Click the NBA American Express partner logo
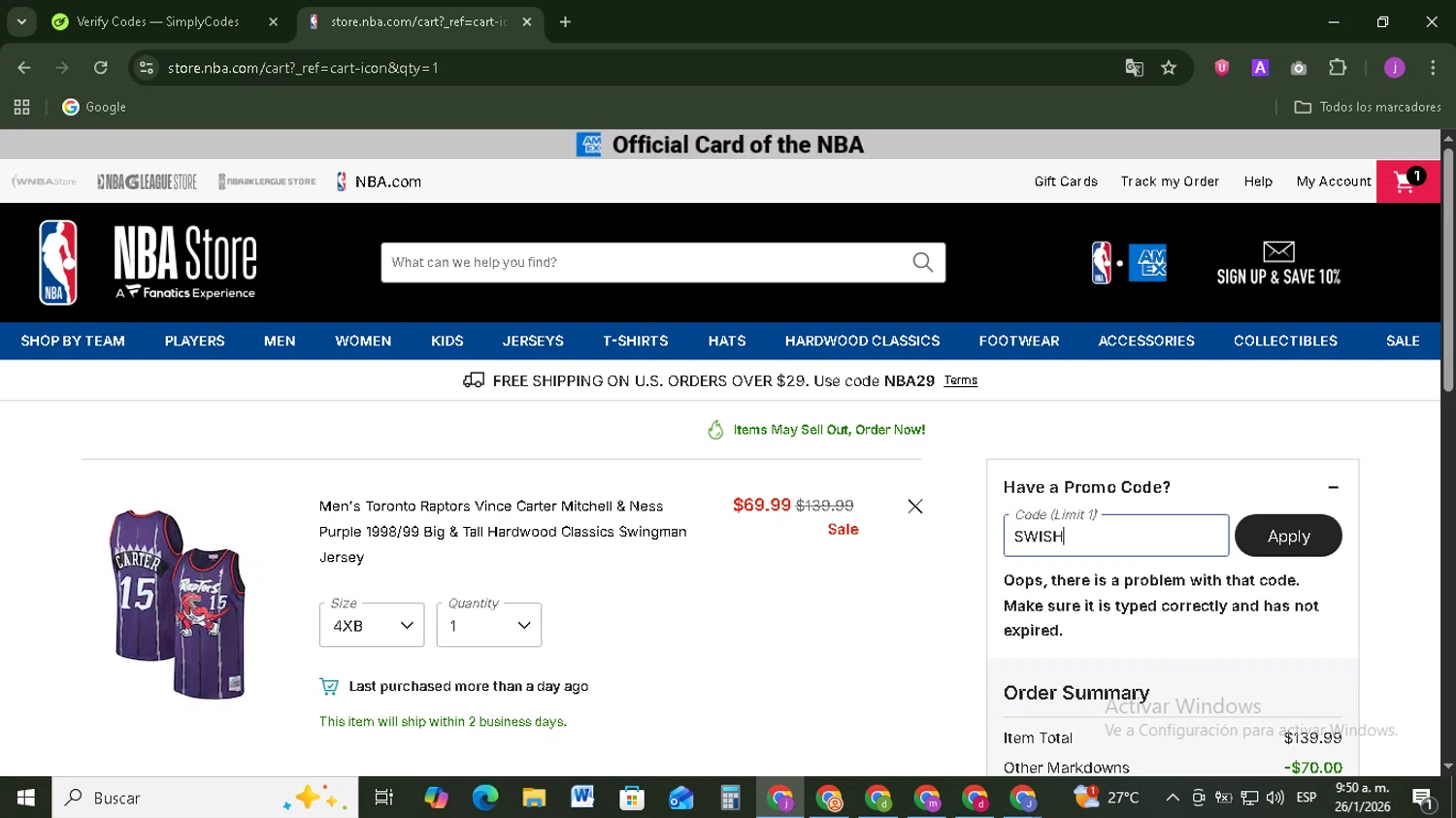This screenshot has width=1456, height=818. point(1129,262)
